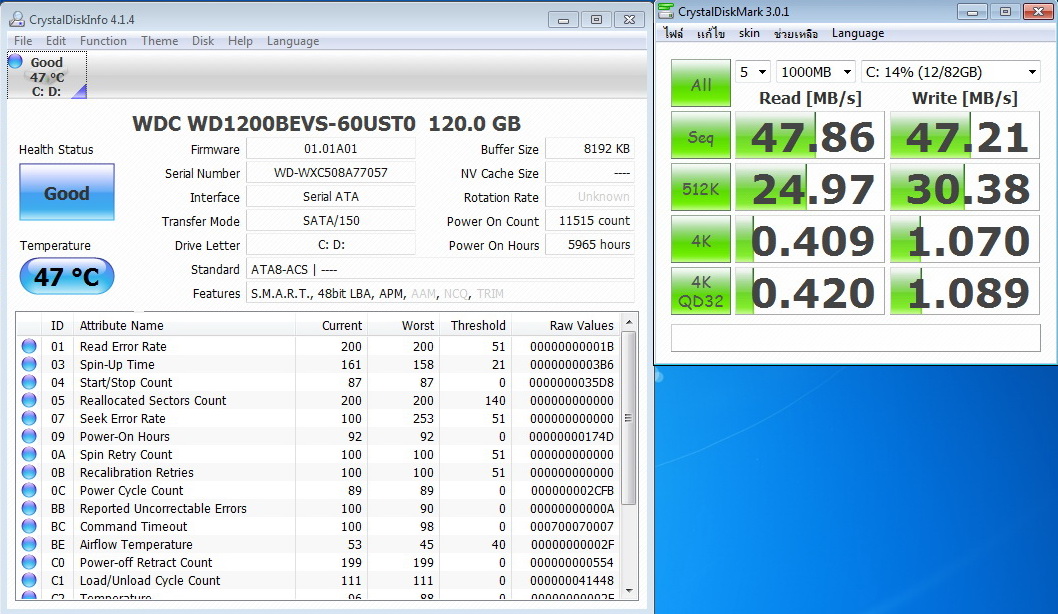Open the drive dropdown showing C: 14%
Image resolution: width=1058 pixels, height=614 pixels.
pos(951,72)
